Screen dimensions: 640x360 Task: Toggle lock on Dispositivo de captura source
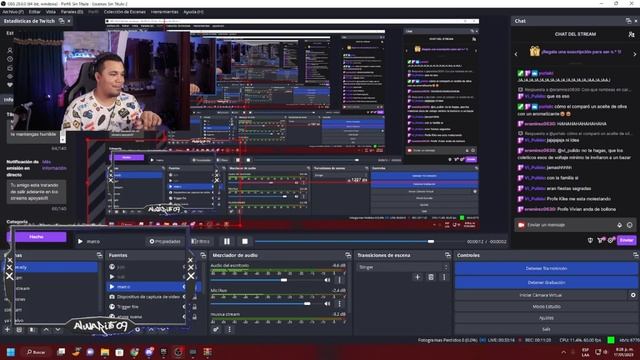coord(195,297)
